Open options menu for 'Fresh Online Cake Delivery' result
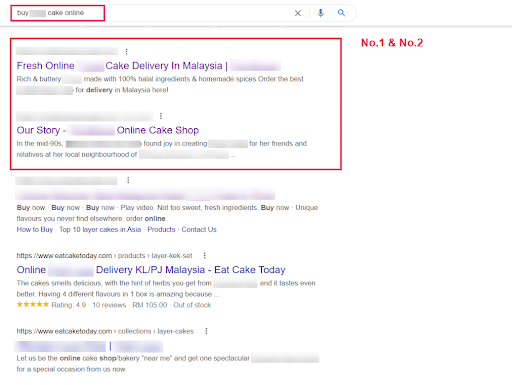The image size is (512, 385). (126, 51)
